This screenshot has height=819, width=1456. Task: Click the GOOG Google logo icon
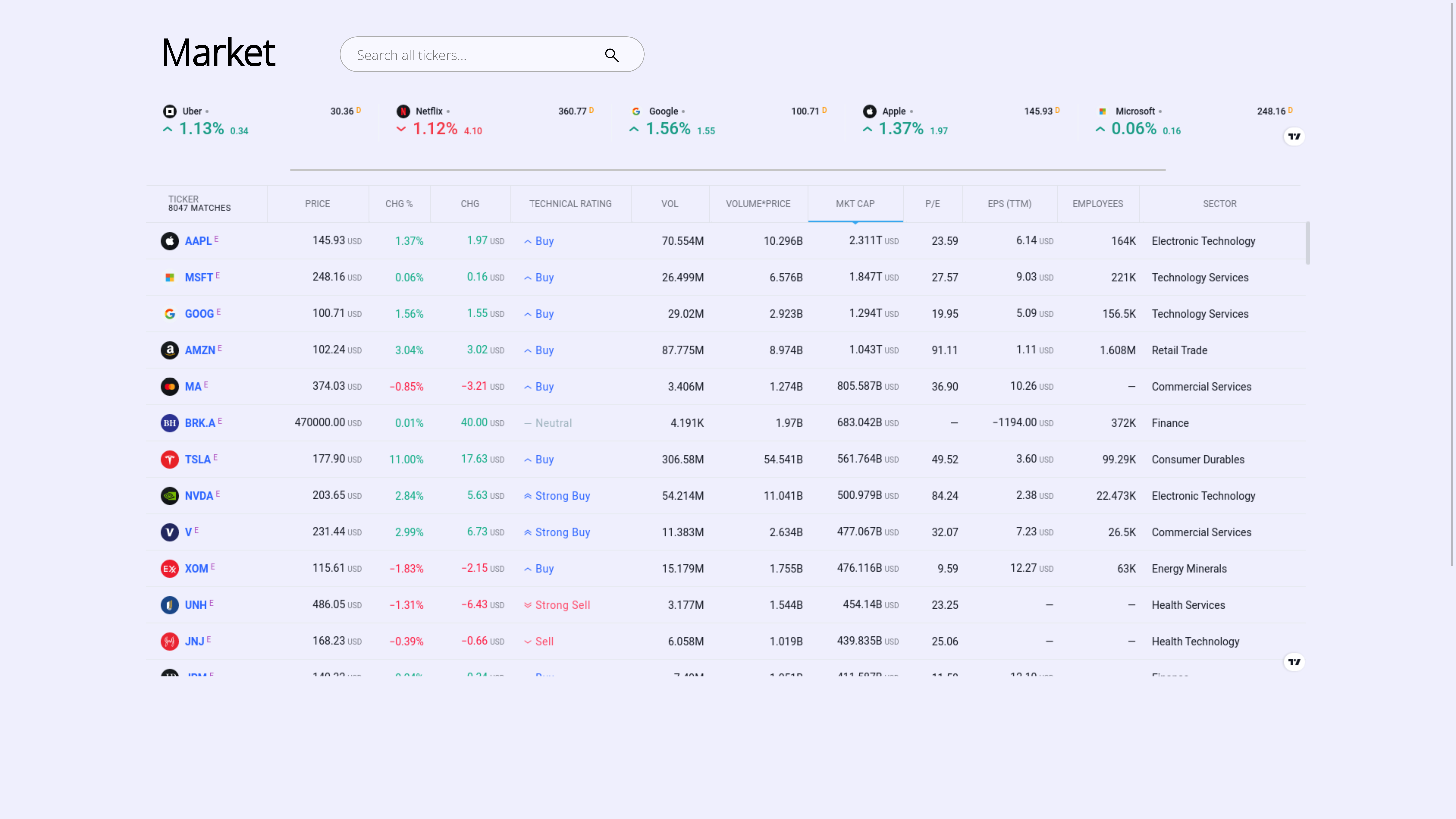point(169,314)
